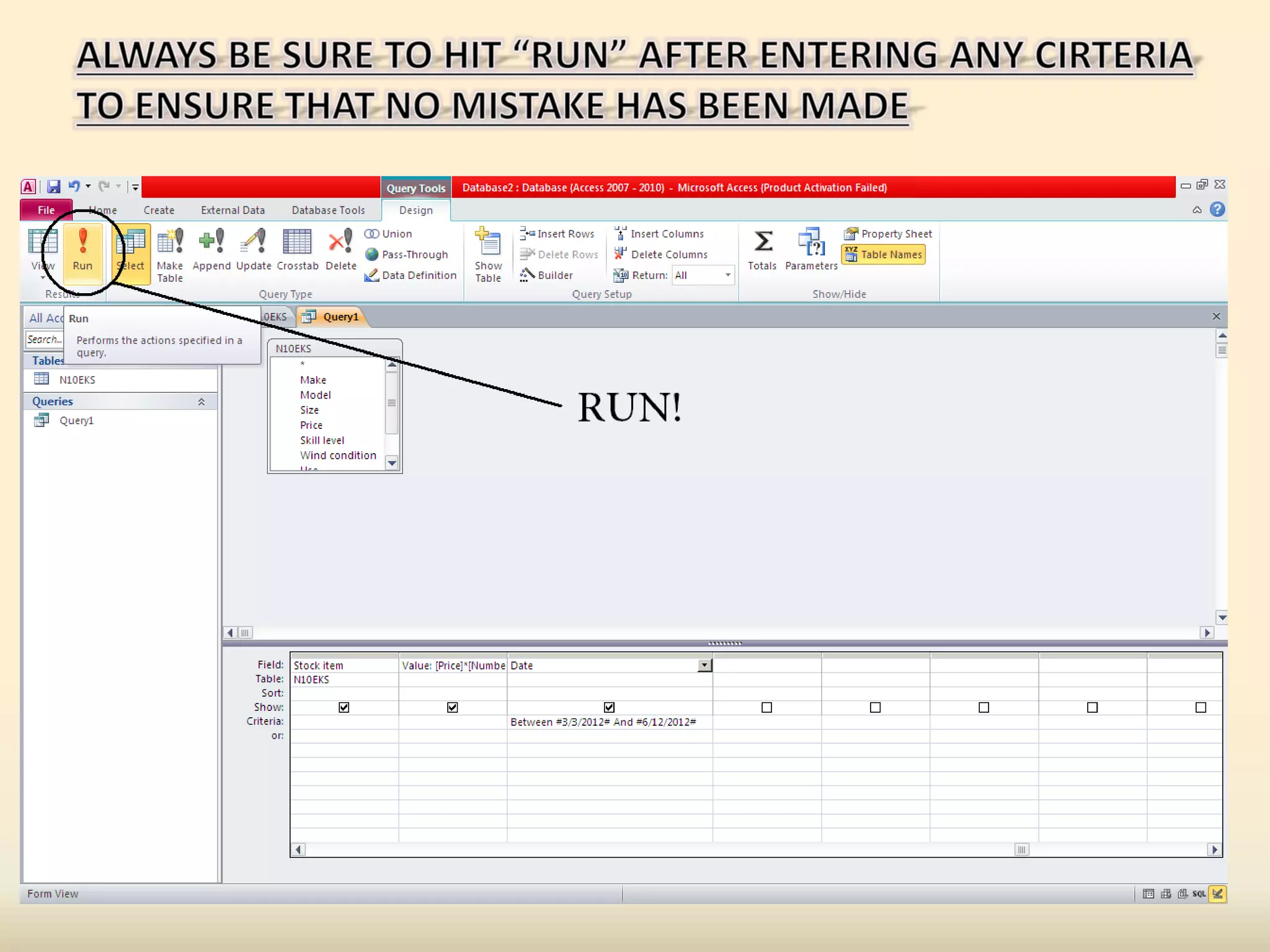The image size is (1270, 952).
Task: Click the Builder button
Action: [547, 275]
